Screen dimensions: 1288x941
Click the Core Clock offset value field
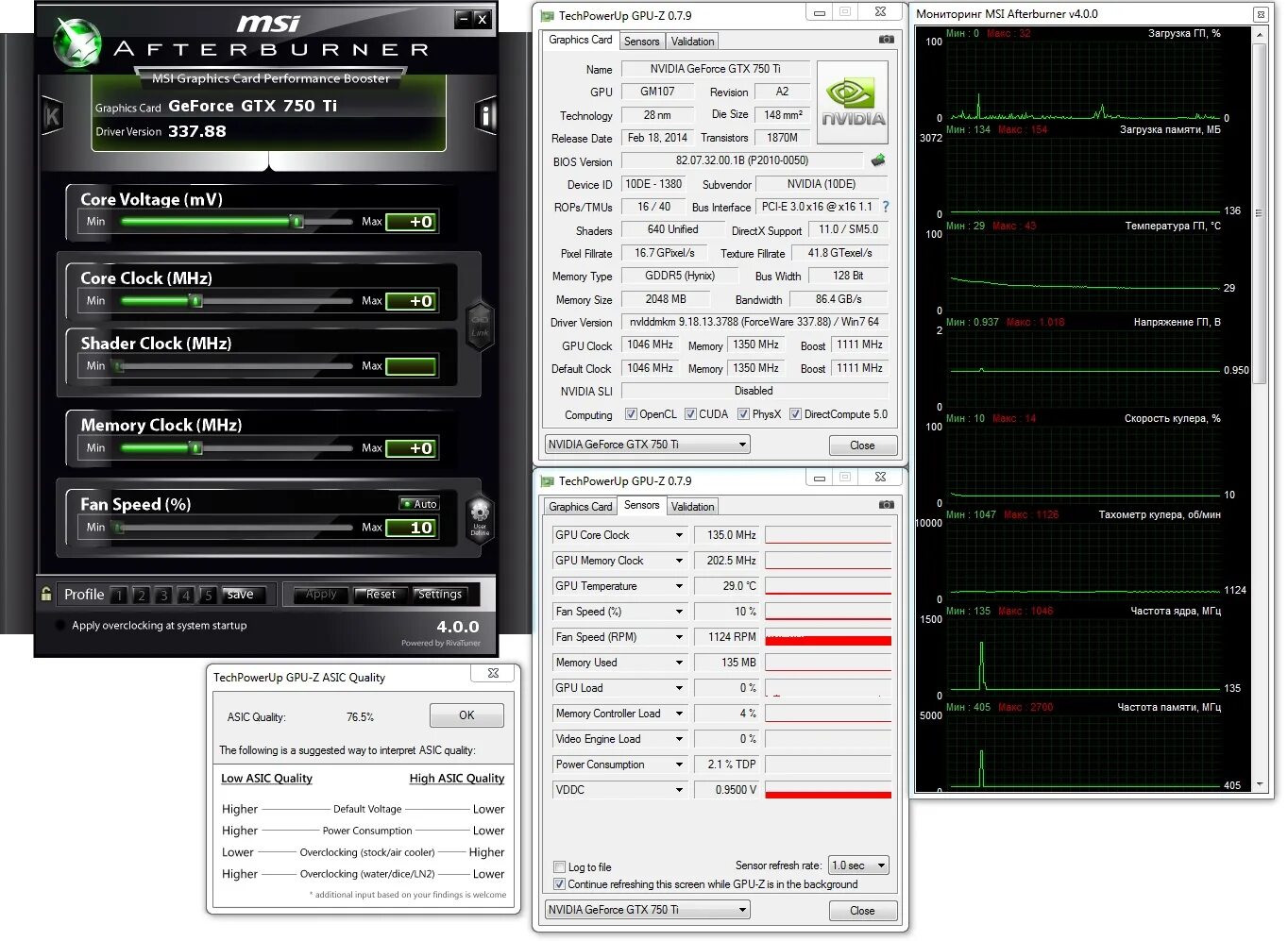411,301
